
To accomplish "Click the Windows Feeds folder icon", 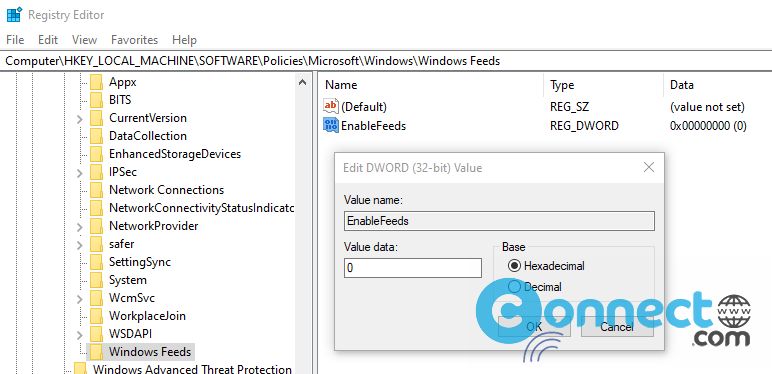I will [x=96, y=352].
